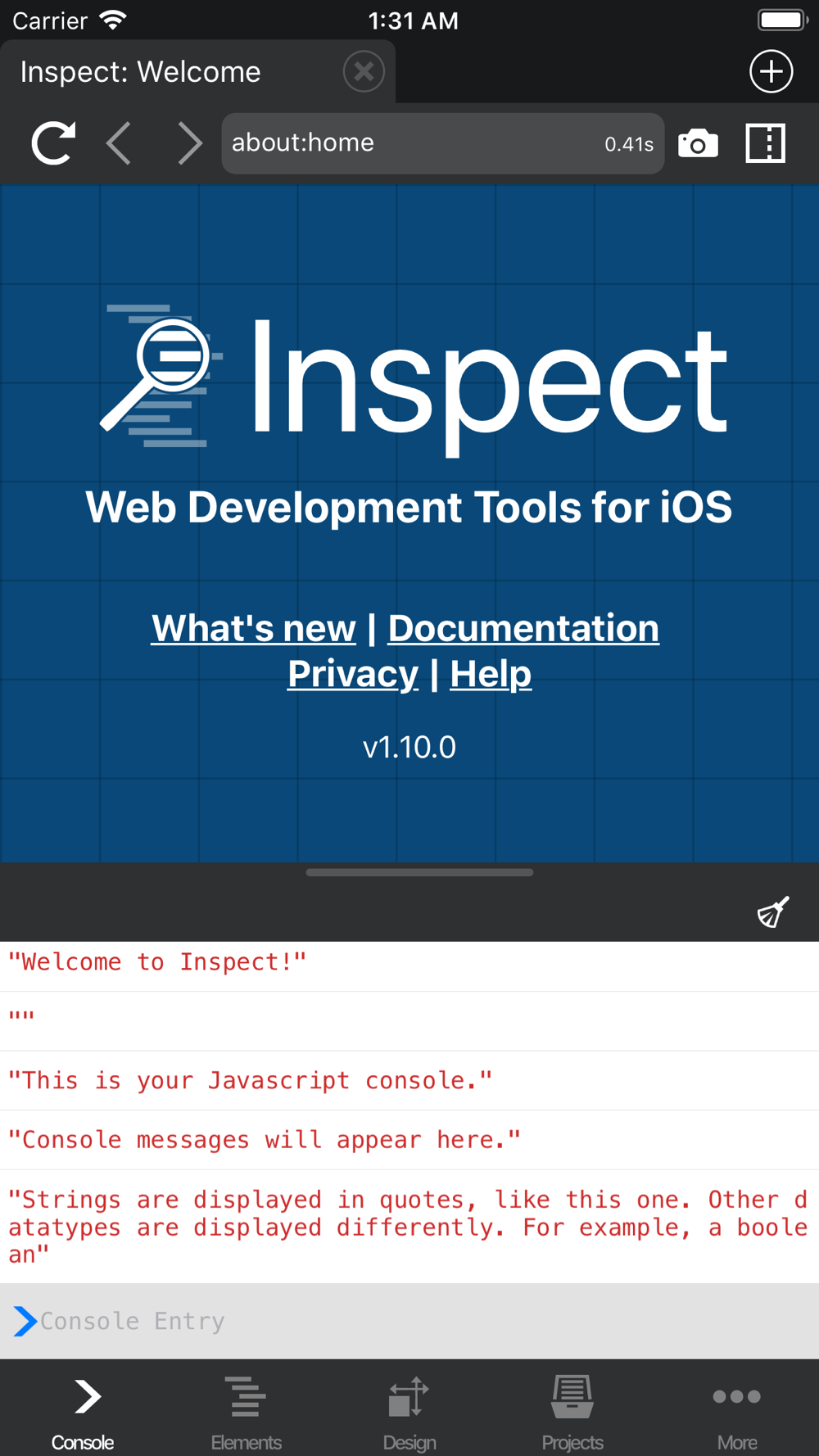Go forward to next page

pos(189,143)
